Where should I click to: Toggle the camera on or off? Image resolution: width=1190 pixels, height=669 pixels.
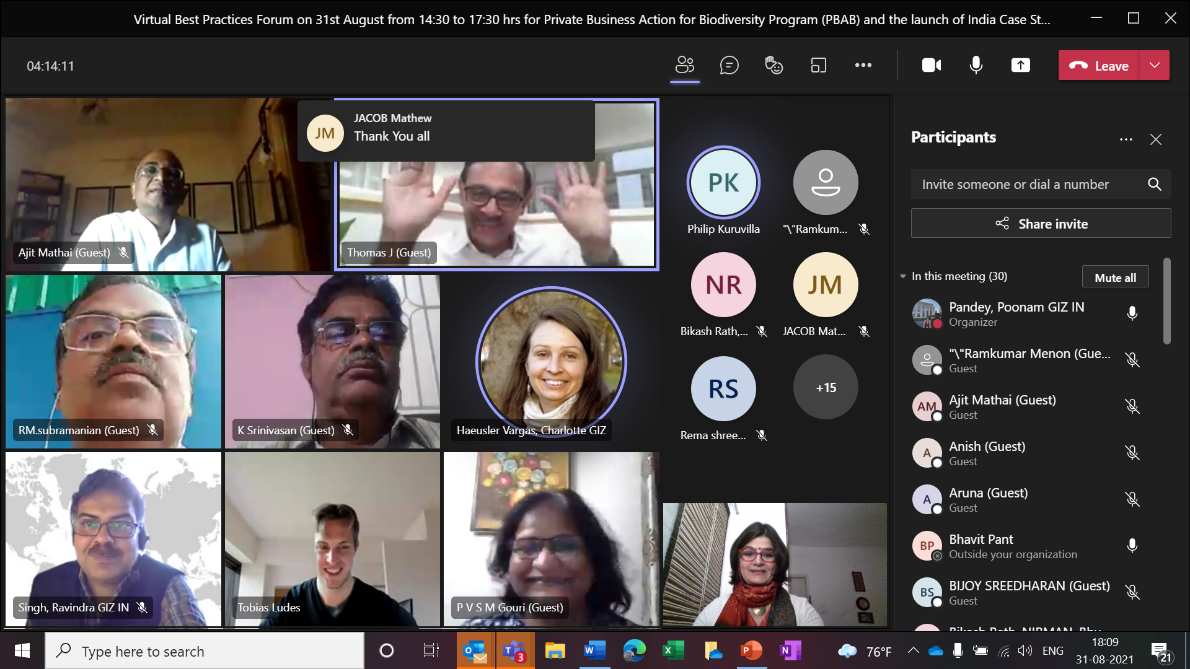[x=931, y=65]
